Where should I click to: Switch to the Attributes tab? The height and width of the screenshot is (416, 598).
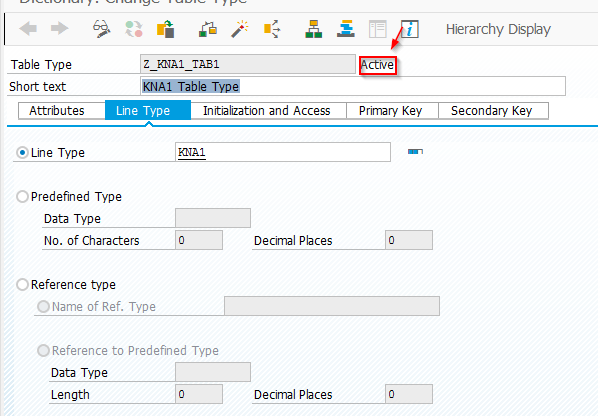(x=57, y=111)
